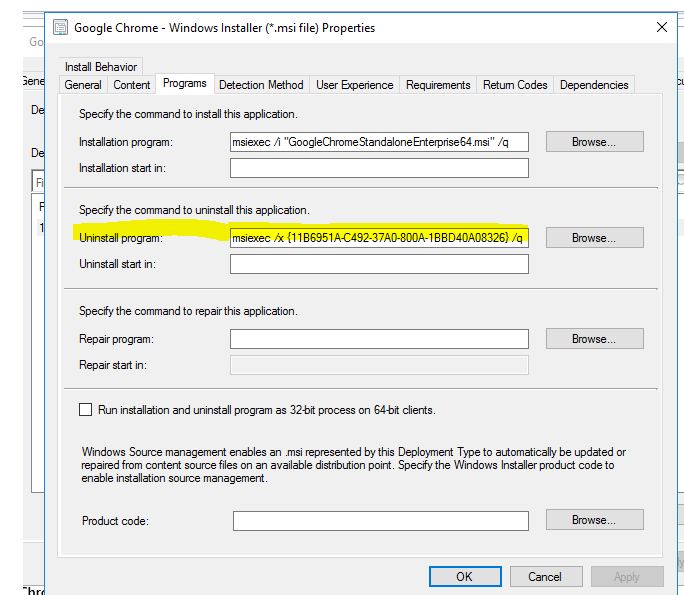Browse for the repair program
The image size is (684, 595).
[595, 339]
